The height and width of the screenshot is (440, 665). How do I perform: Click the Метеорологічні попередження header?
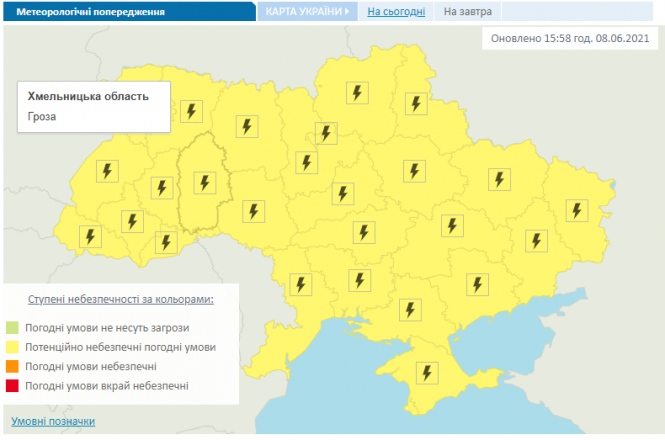(x=90, y=11)
